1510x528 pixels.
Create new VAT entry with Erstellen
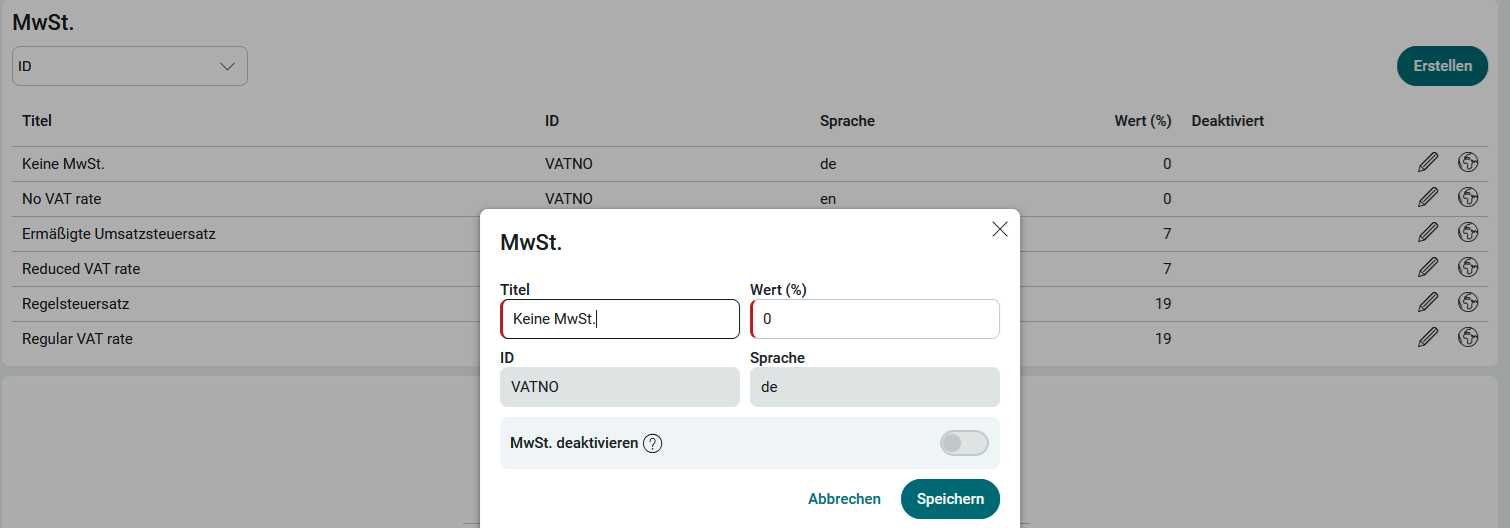[1442, 66]
